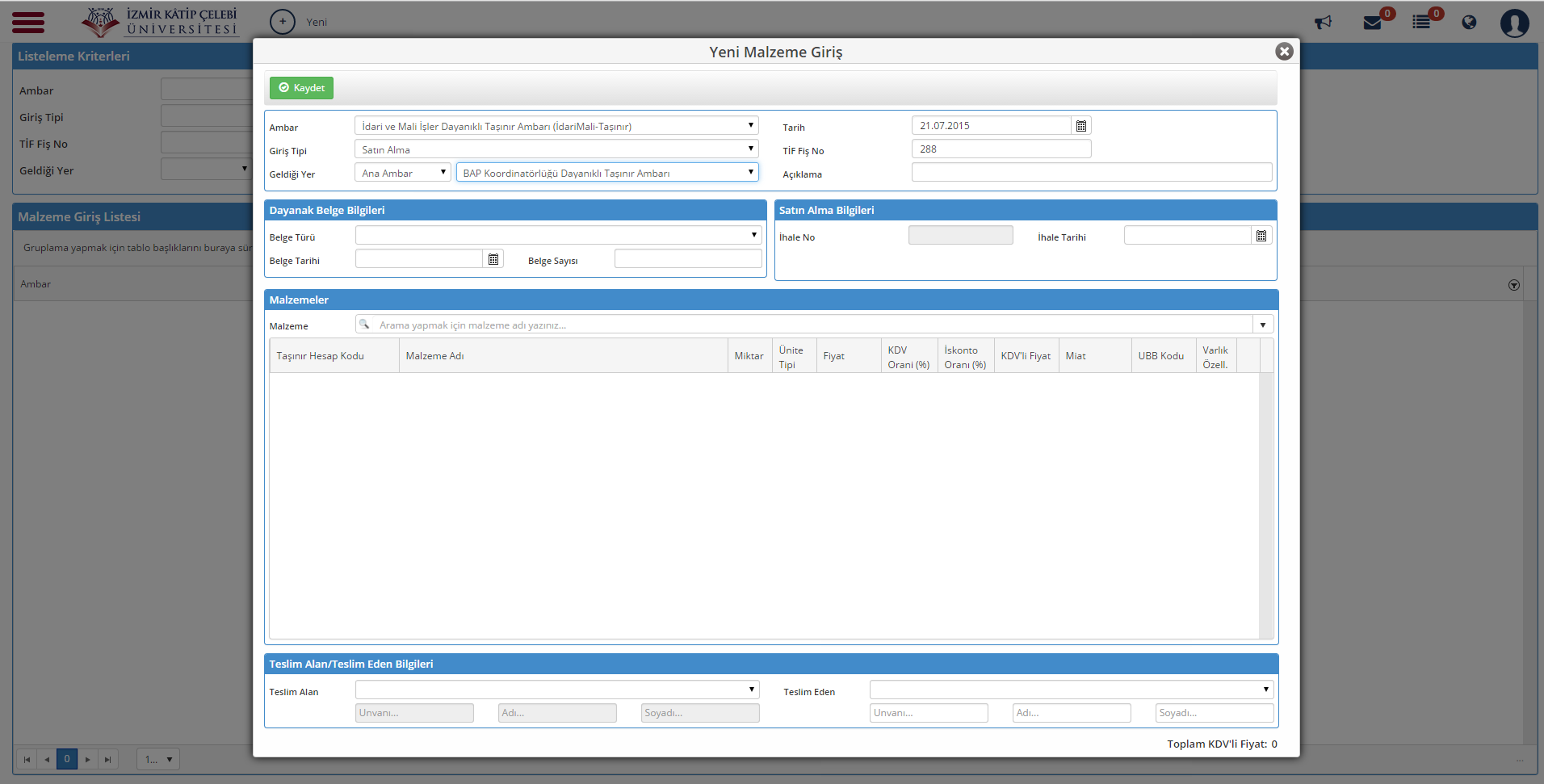Click the Açıklama input field

[1092, 173]
